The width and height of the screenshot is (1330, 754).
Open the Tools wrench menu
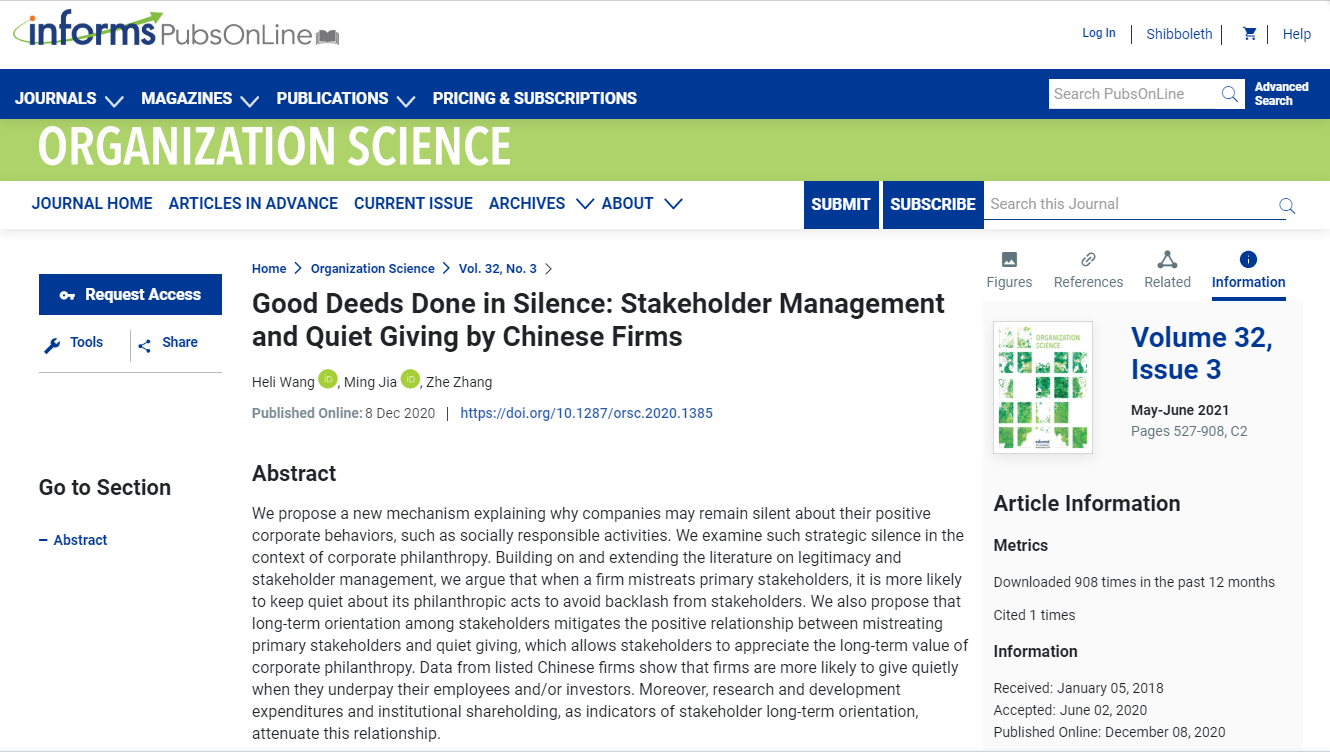click(74, 343)
